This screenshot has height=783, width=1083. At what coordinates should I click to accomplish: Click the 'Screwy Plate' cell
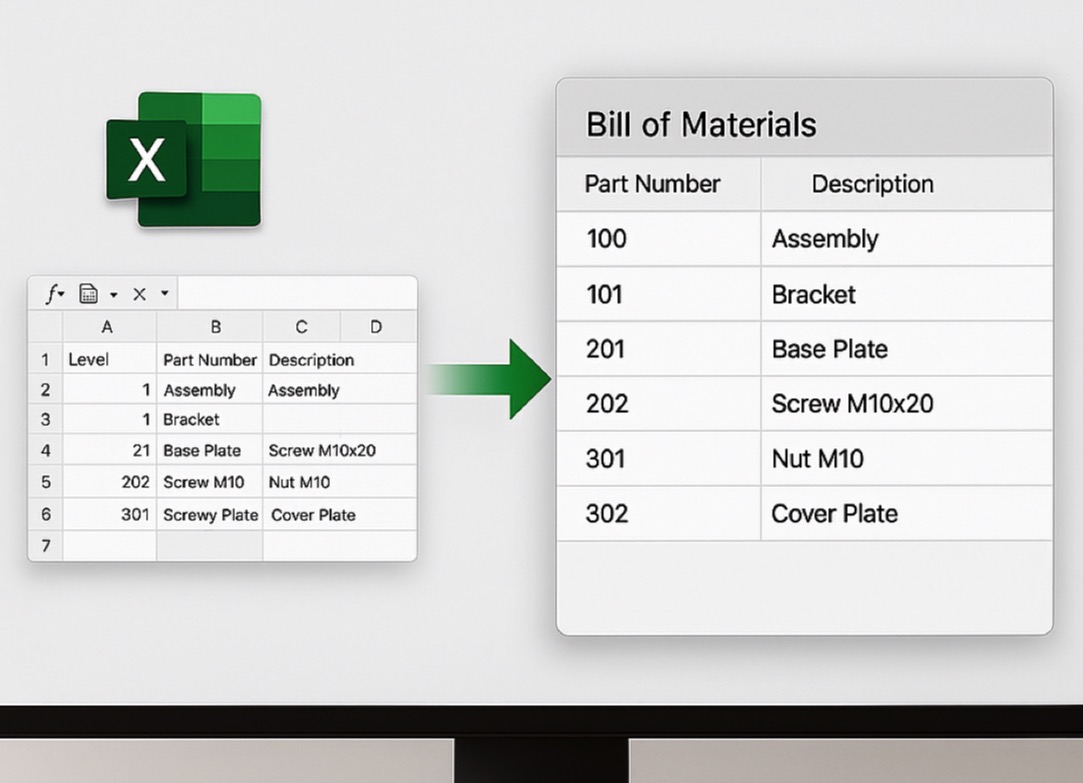tap(210, 515)
